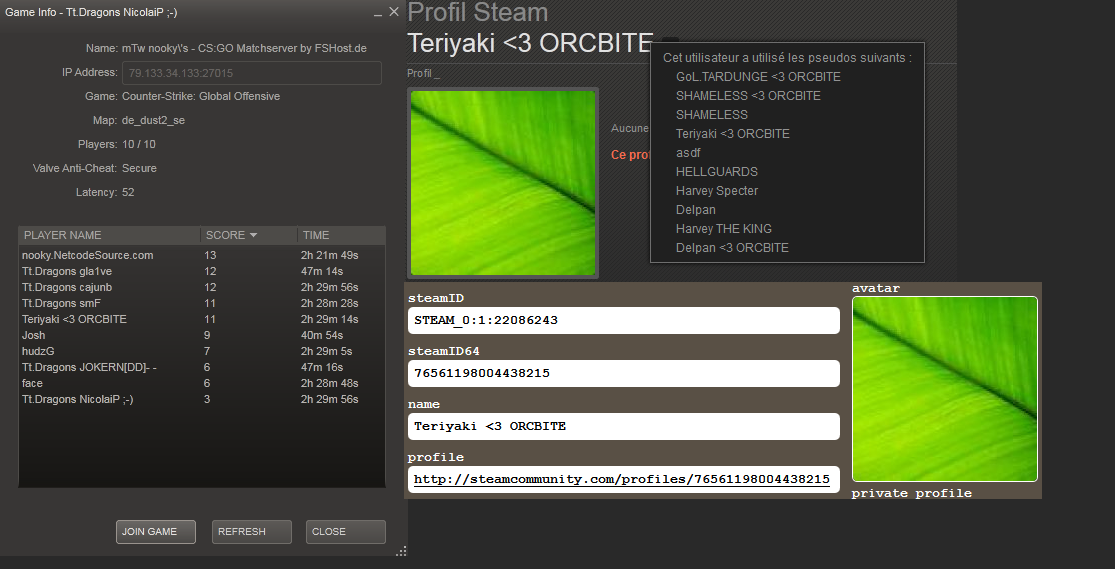Select the steamID64 value field
Viewport: 1115px width, 569px height.
tap(624, 373)
